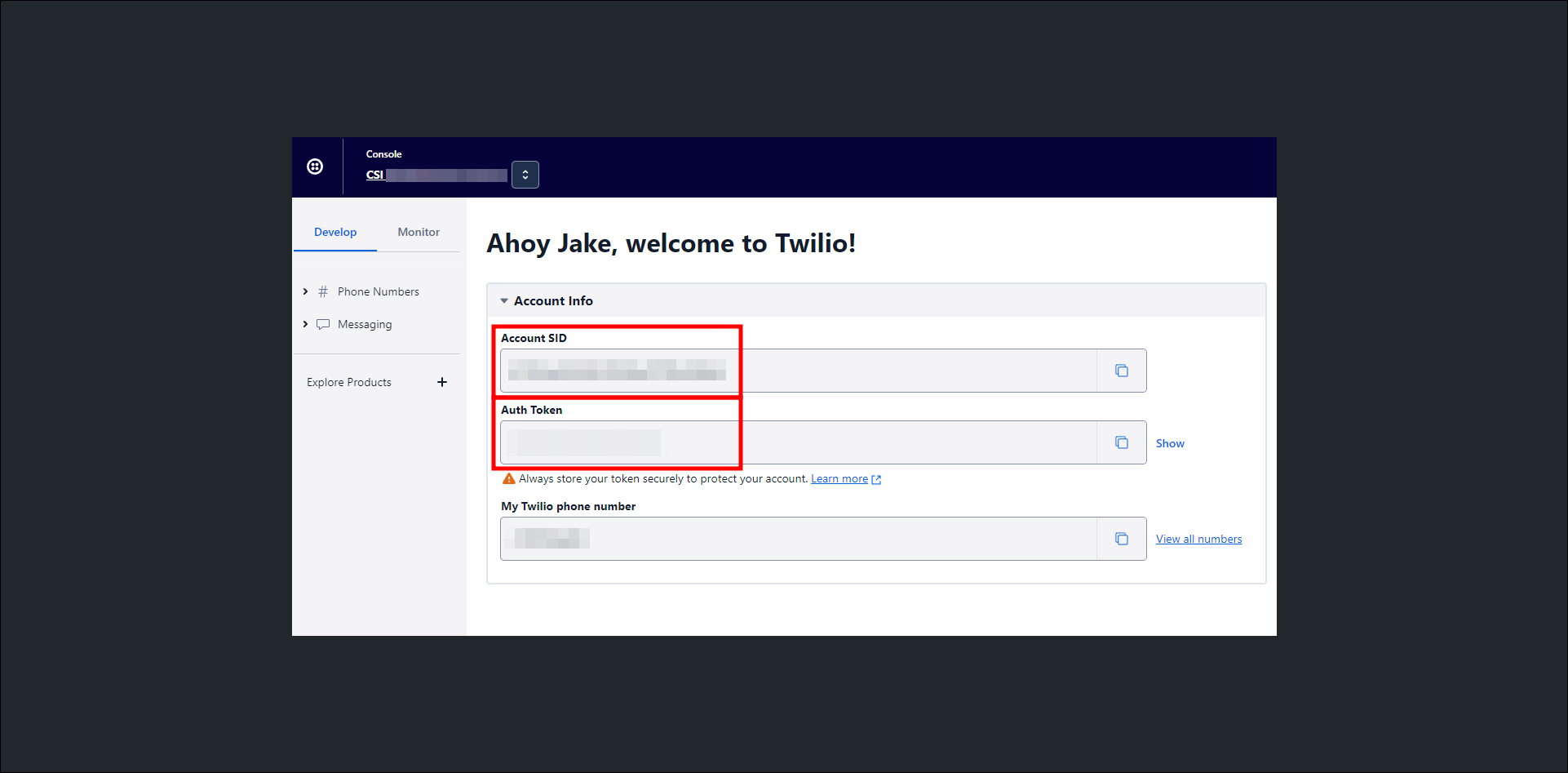The width and height of the screenshot is (1568, 773).
Task: Click the hash icon for Phone Numbers
Action: click(x=323, y=291)
